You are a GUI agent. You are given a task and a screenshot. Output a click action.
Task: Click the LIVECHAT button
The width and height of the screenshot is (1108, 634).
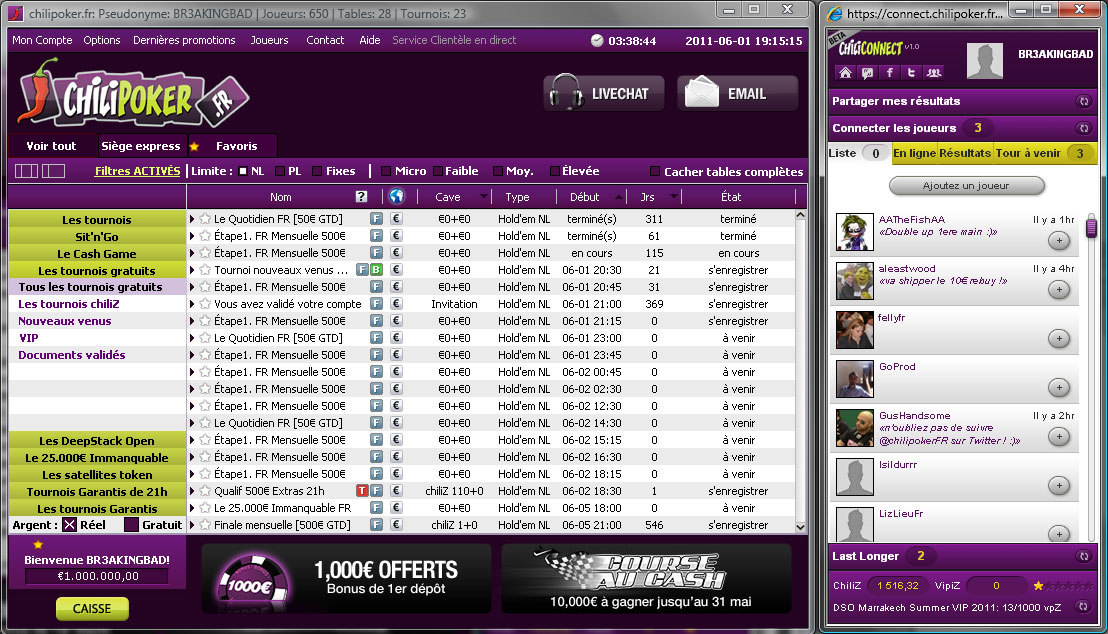[x=604, y=93]
